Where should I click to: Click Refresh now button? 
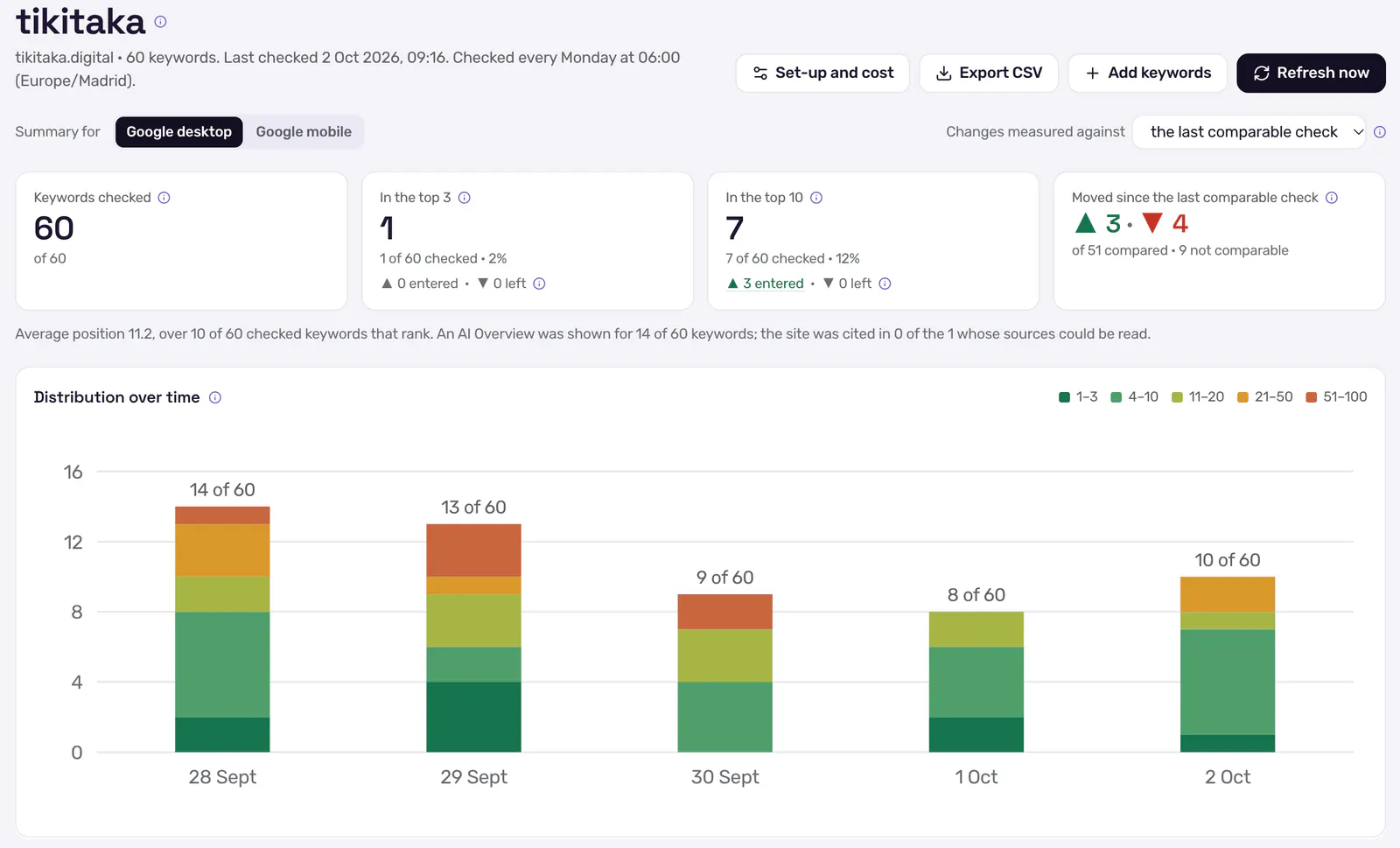(1311, 73)
